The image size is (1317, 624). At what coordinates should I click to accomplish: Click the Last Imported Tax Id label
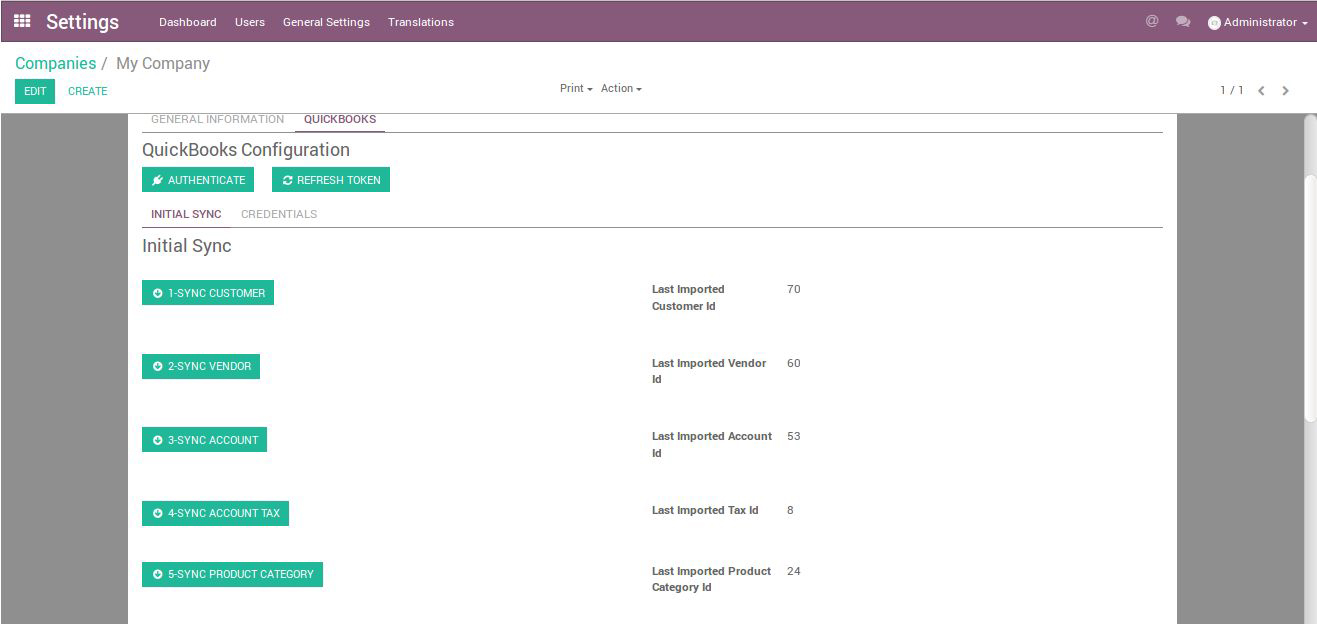click(x=705, y=510)
